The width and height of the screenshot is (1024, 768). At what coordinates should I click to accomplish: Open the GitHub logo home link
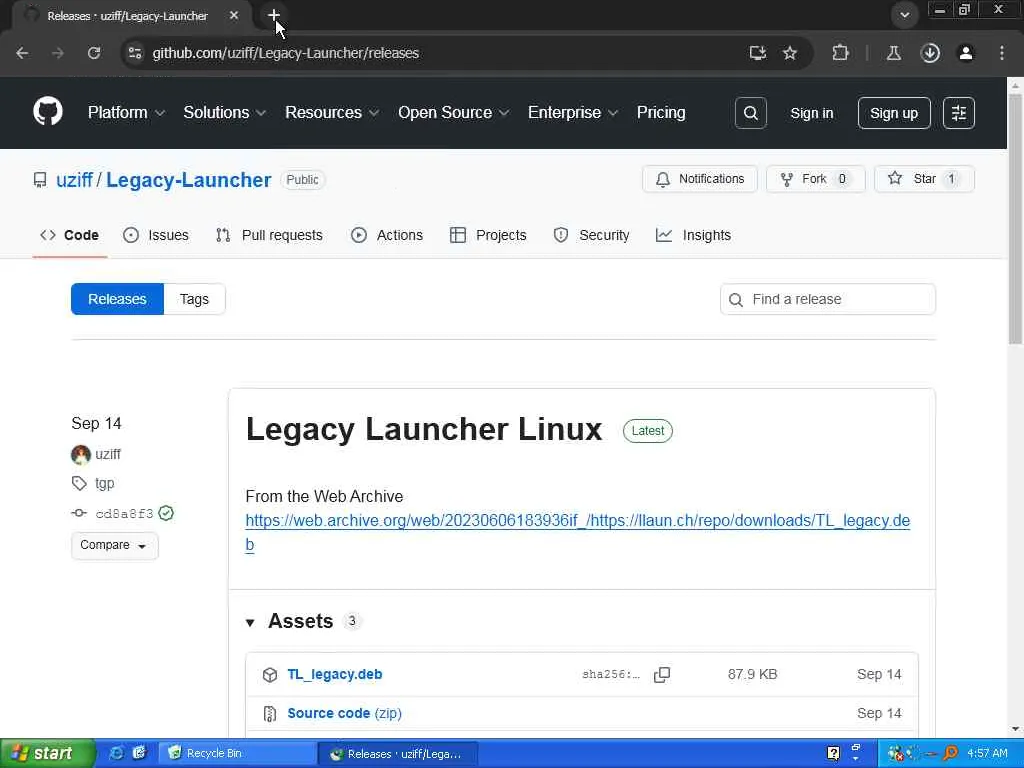point(48,112)
